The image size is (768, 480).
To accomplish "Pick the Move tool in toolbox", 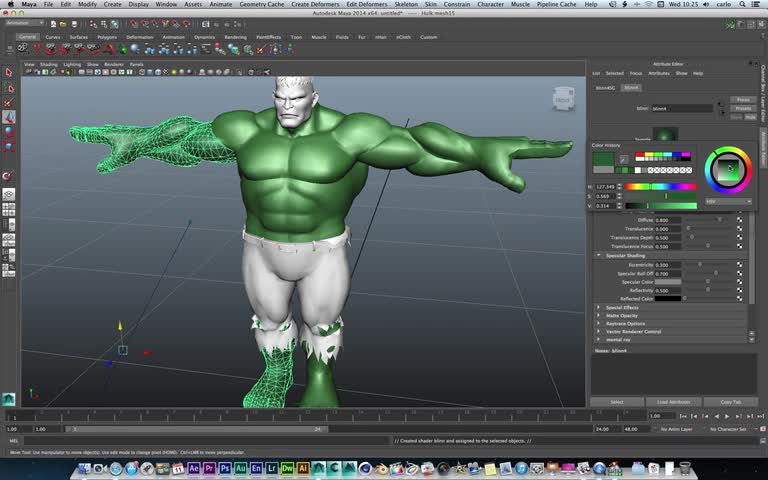I will pyautogui.click(x=8, y=117).
